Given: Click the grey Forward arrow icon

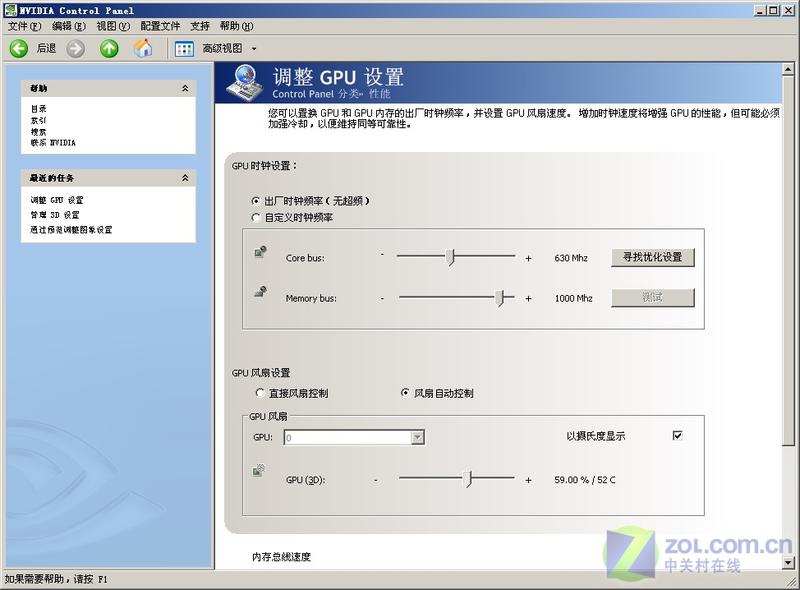Looking at the screenshot, I should pyautogui.click(x=76, y=48).
